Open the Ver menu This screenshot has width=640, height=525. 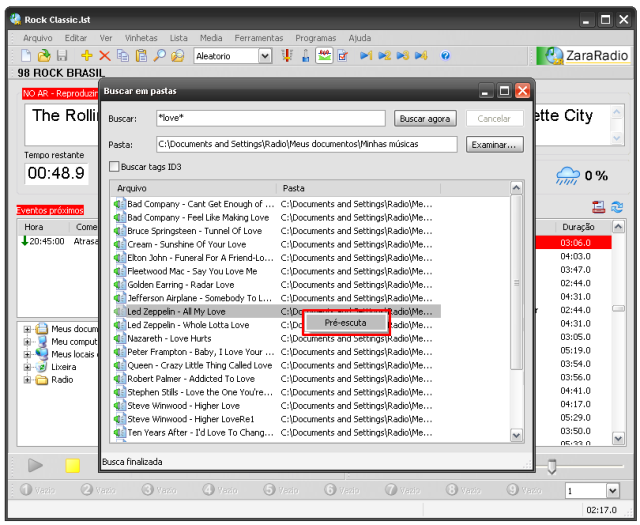point(106,38)
